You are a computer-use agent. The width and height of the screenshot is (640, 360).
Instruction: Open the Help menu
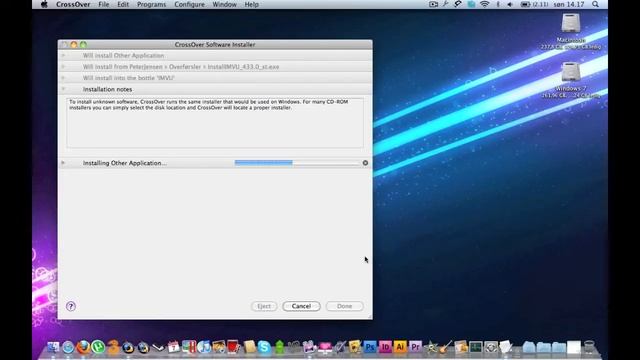(251, 4)
